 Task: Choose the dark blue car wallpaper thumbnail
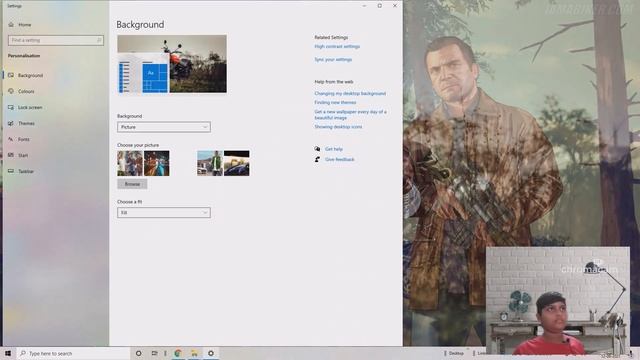point(237,163)
